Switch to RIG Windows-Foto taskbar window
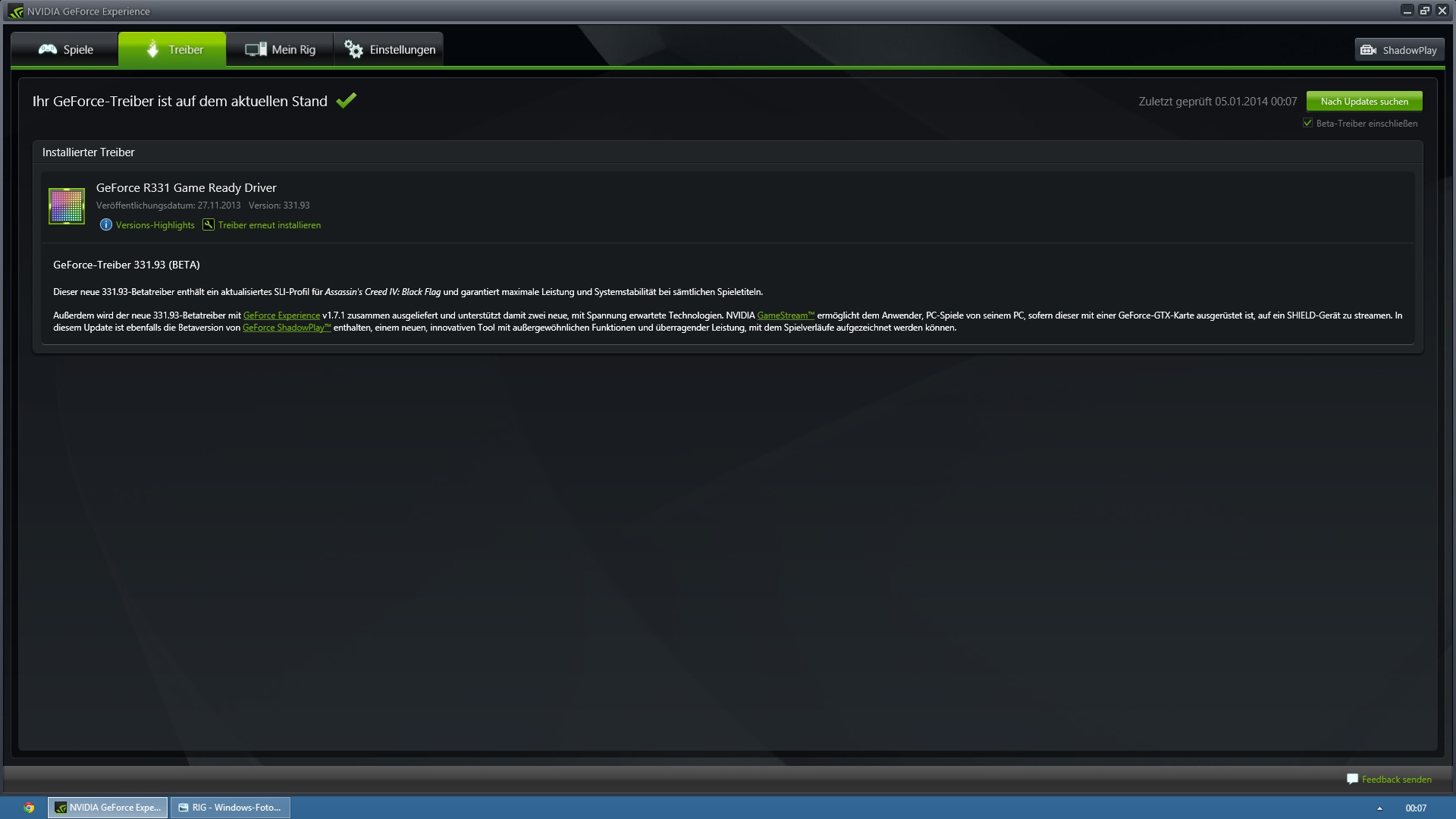This screenshot has width=1456, height=819. (231, 808)
